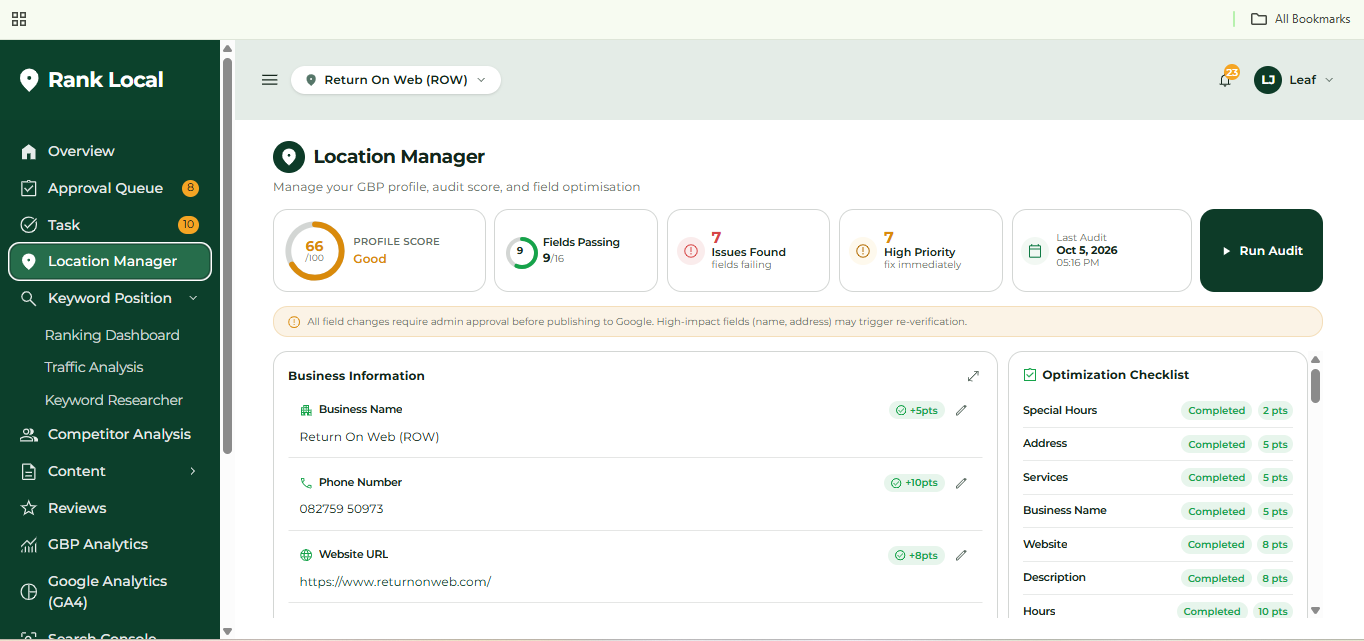1364x641 pixels.
Task: Expand the Leaf account menu chevron
Action: tap(1329, 80)
